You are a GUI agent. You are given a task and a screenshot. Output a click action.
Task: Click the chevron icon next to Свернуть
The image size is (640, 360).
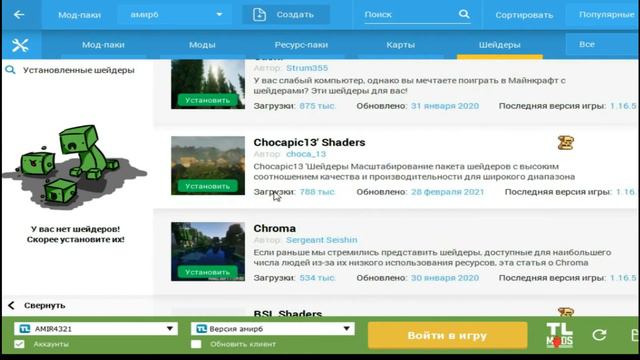(11, 305)
